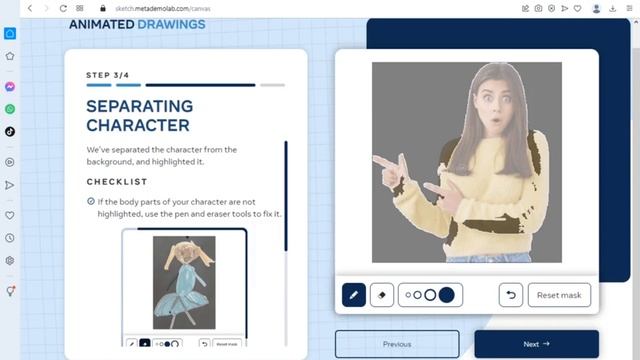Open the sidebar flow send icon
640x360 pixels.
[x=10, y=185]
